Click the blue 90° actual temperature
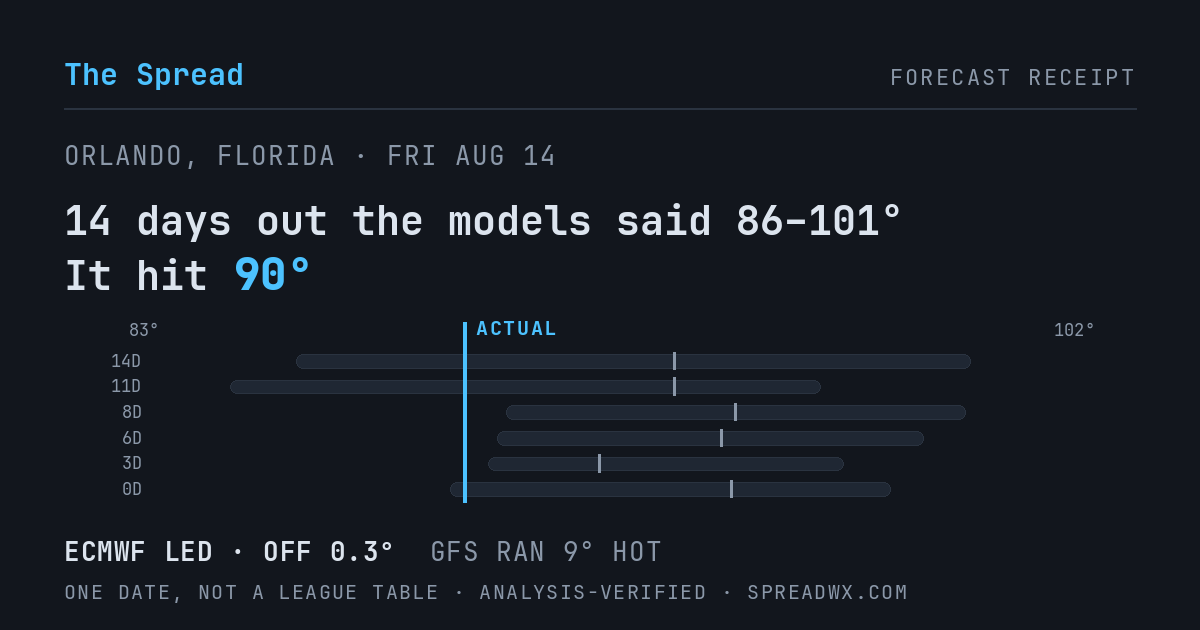Image resolution: width=1200 pixels, height=630 pixels. pos(272,275)
